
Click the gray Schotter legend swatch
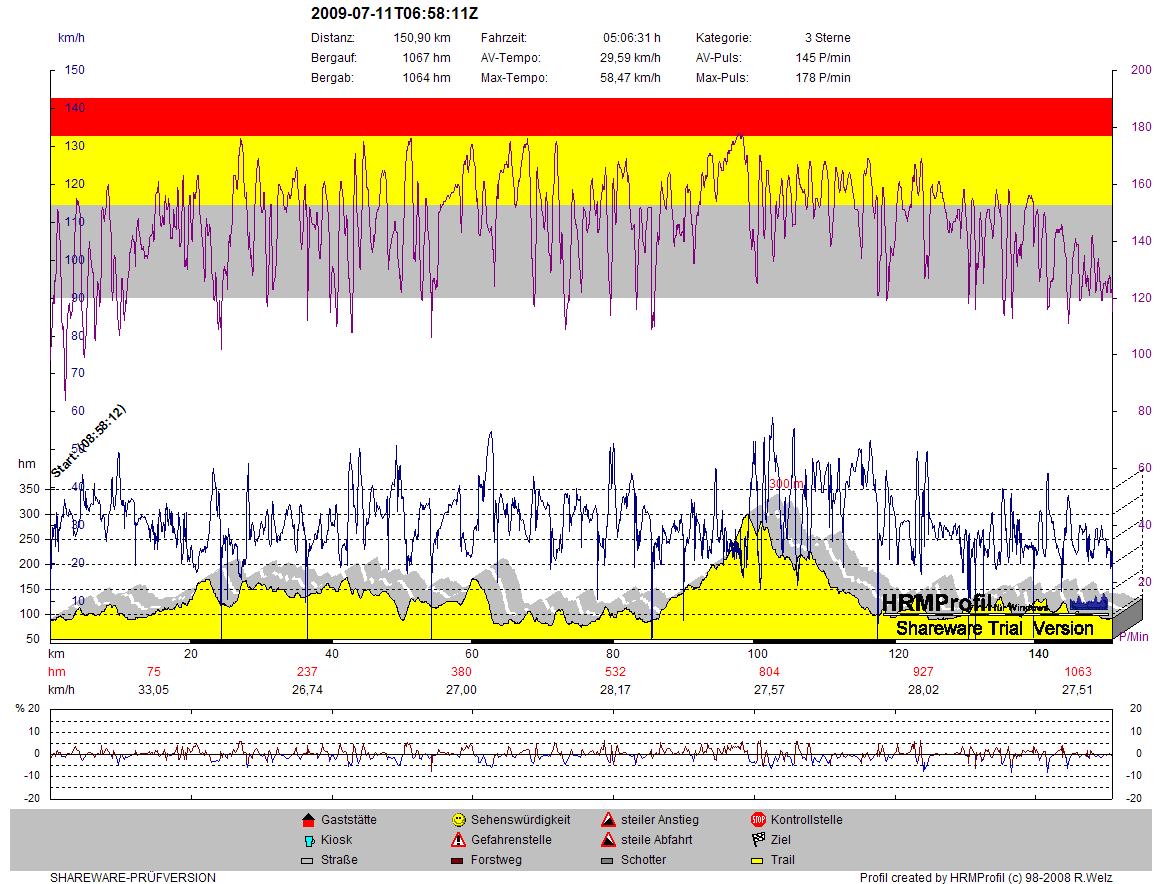608,860
